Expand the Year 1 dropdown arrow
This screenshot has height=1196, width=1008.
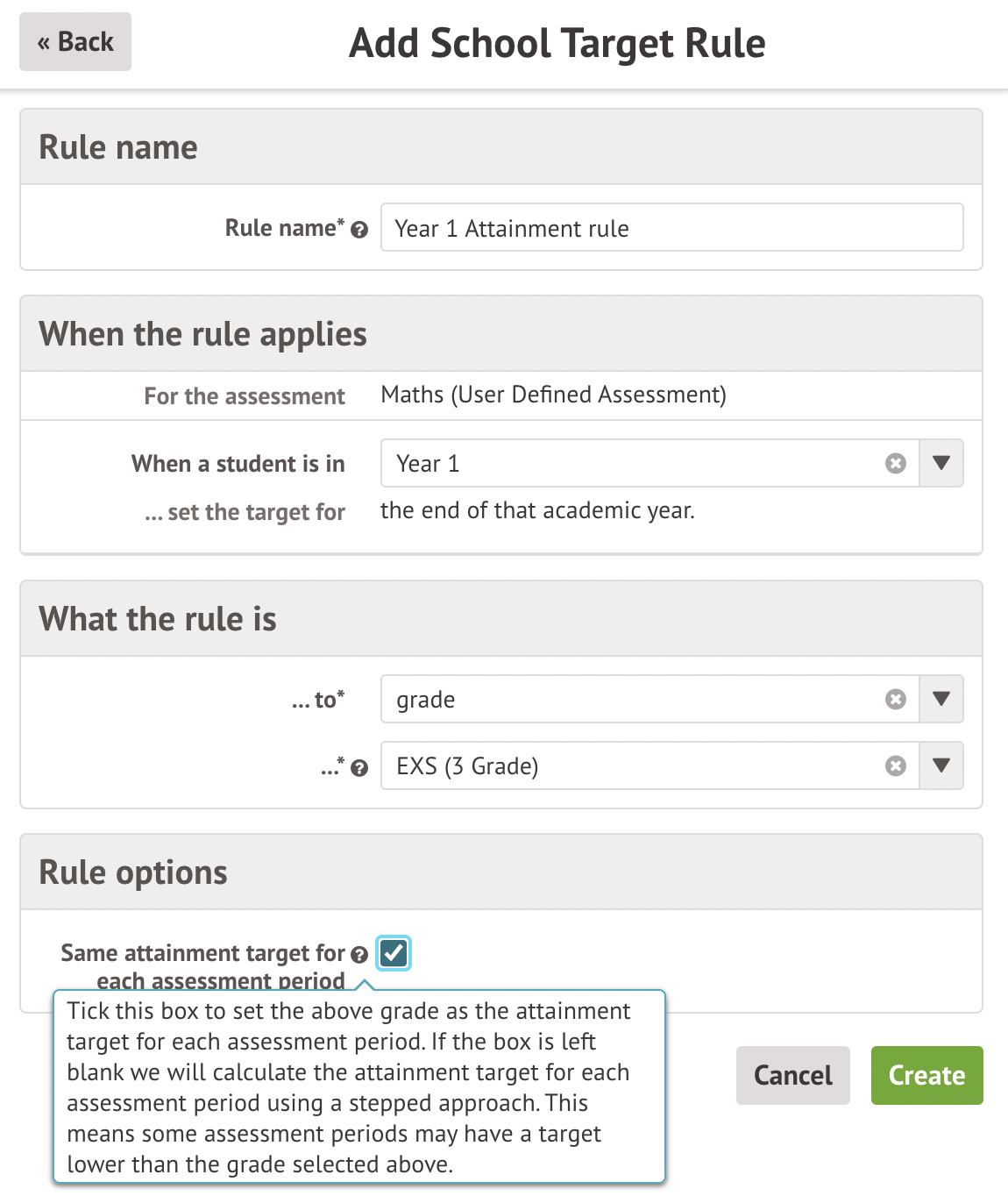(941, 463)
